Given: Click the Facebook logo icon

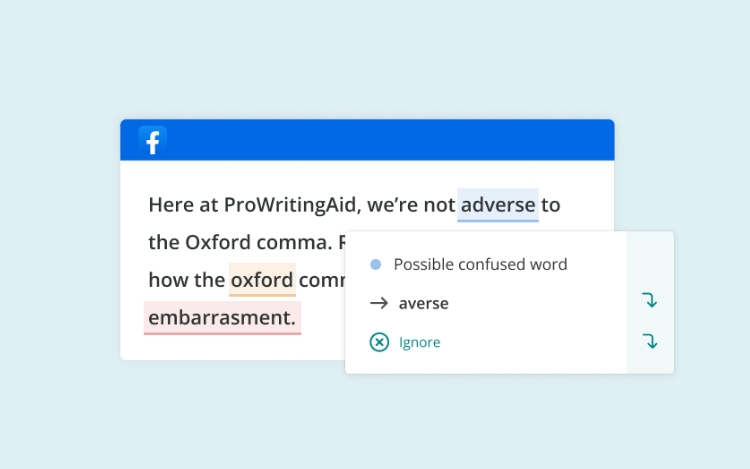Looking at the screenshot, I should (x=153, y=141).
